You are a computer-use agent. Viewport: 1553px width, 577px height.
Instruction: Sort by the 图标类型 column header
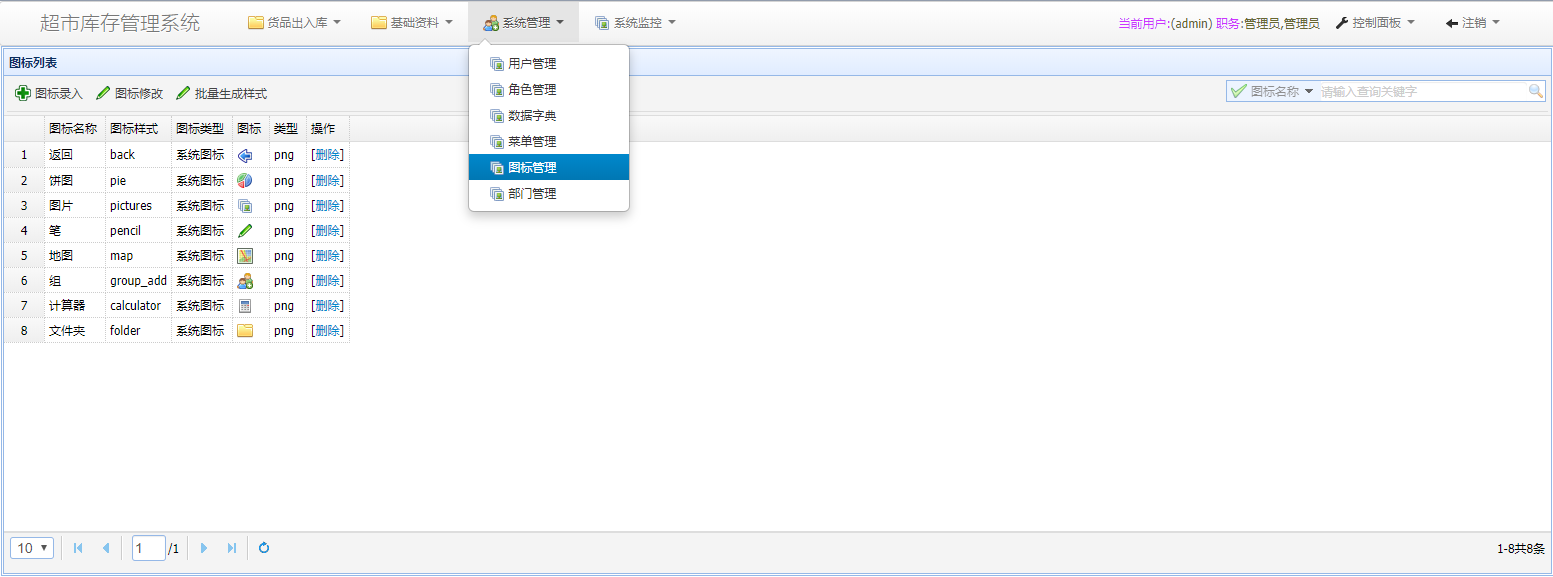(201, 129)
